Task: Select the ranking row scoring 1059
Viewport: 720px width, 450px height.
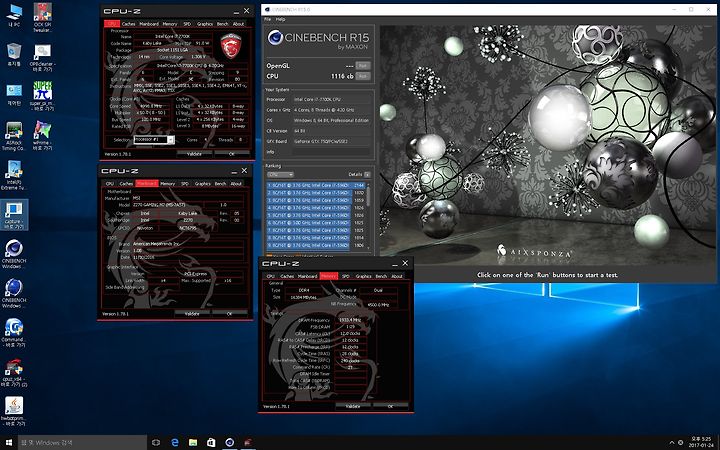Action: pos(315,200)
